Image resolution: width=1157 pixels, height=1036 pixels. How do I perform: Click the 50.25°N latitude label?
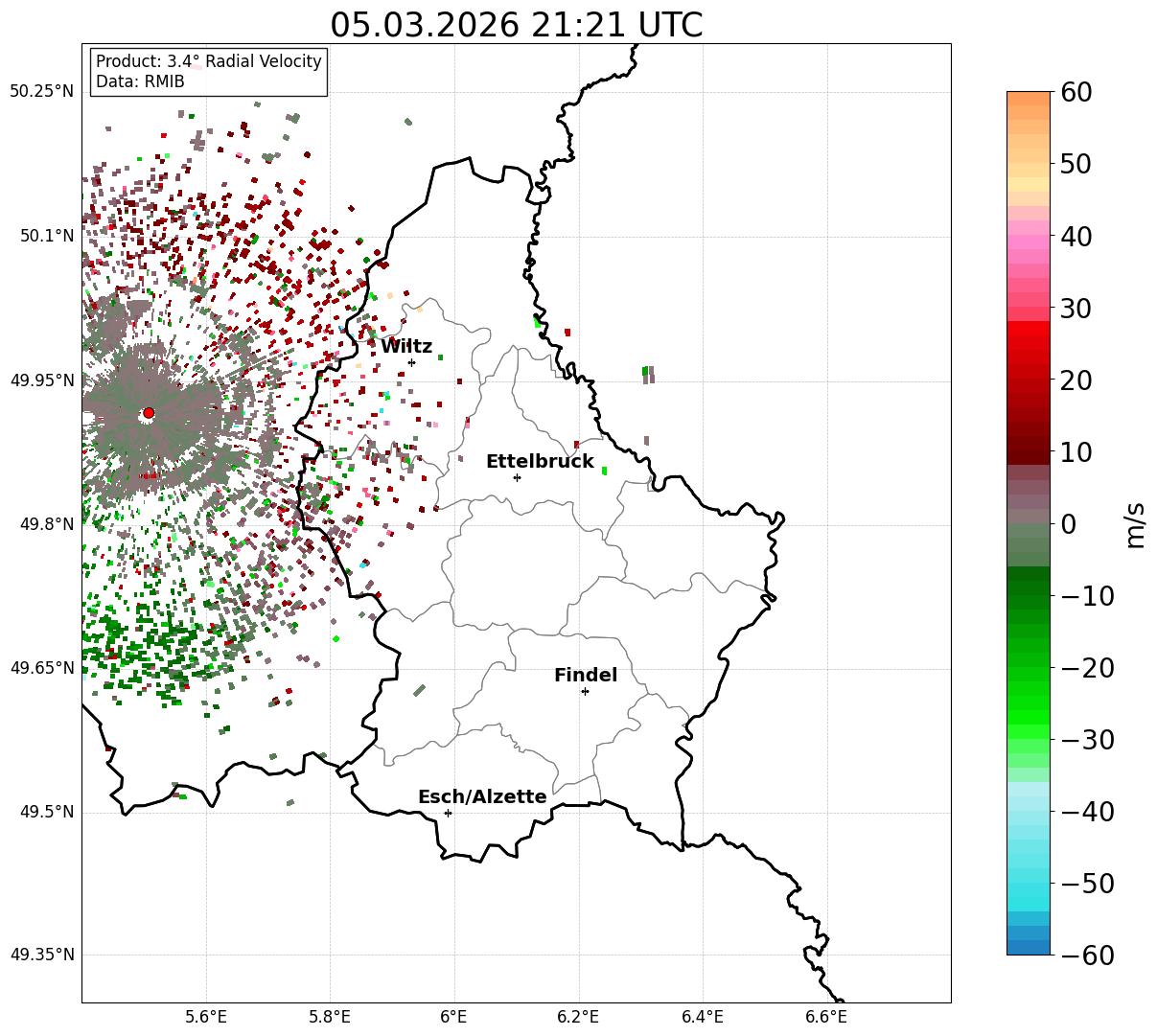[42, 92]
